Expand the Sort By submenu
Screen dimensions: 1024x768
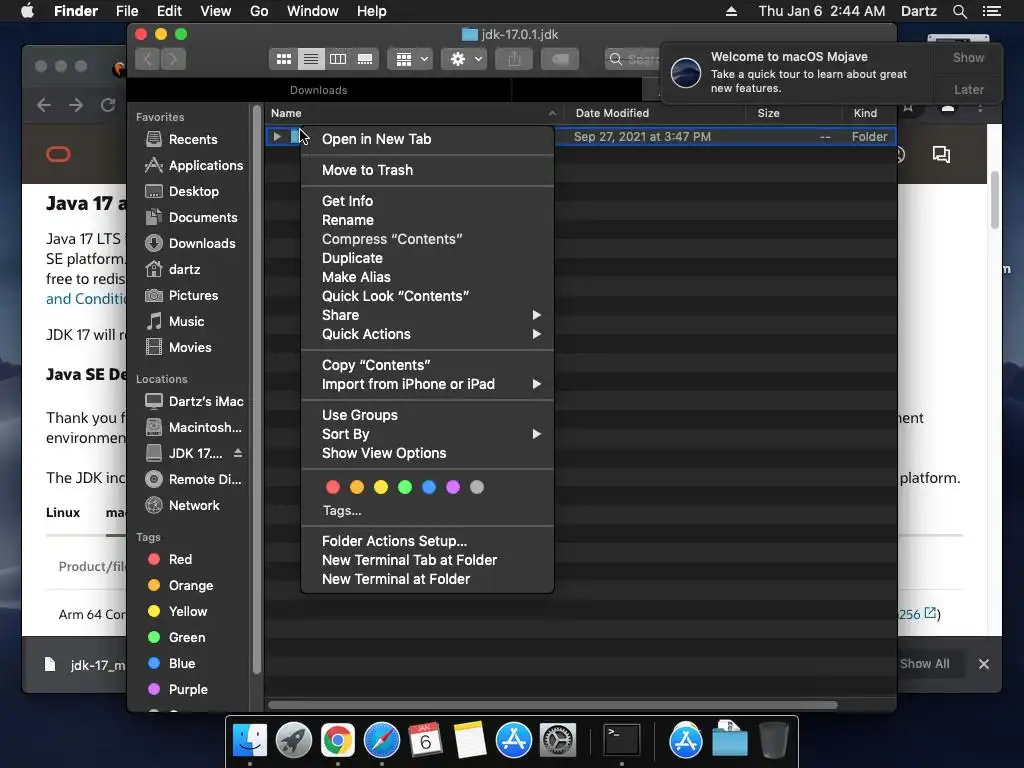tap(427, 434)
